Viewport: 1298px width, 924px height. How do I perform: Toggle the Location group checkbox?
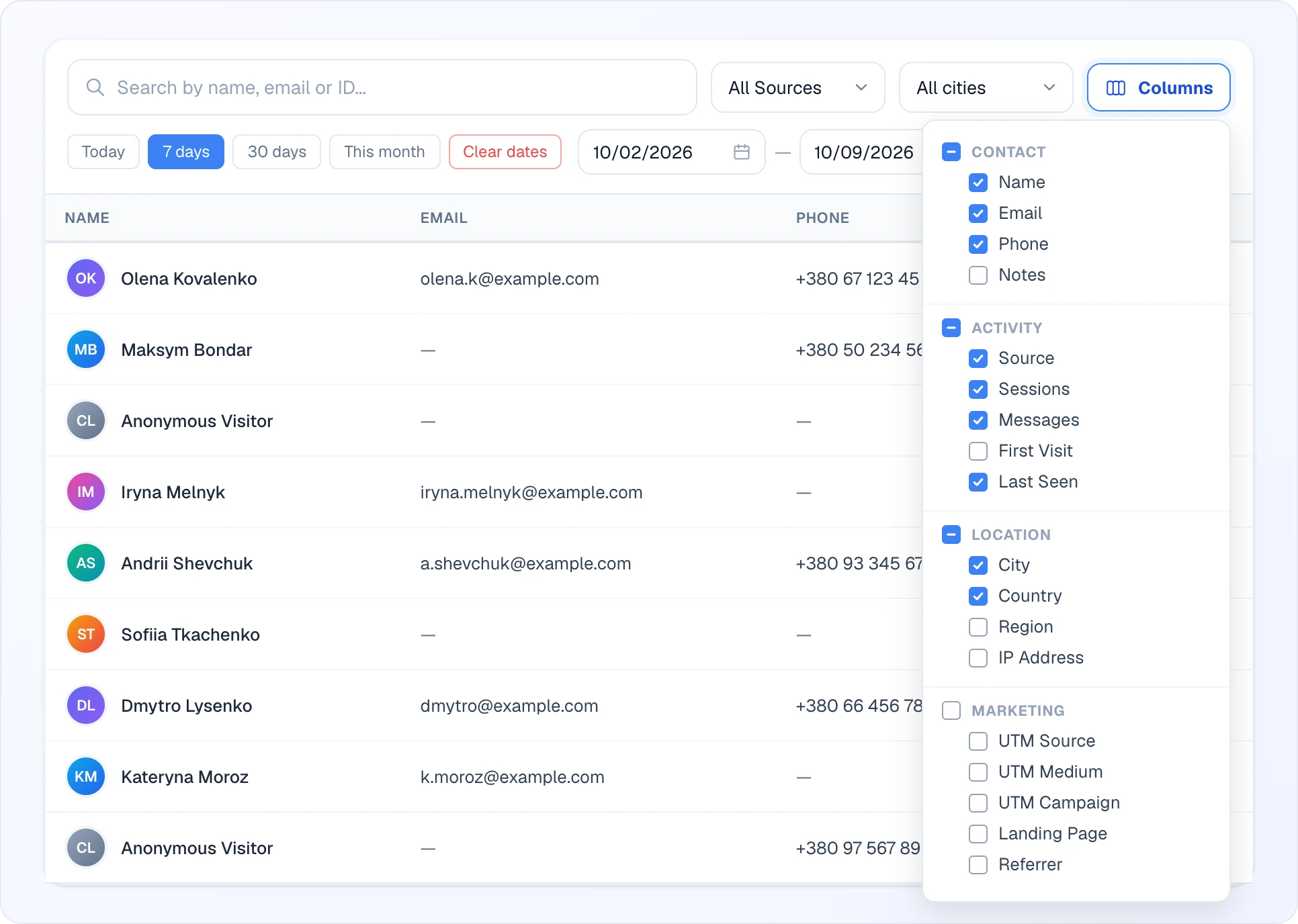[951, 535]
